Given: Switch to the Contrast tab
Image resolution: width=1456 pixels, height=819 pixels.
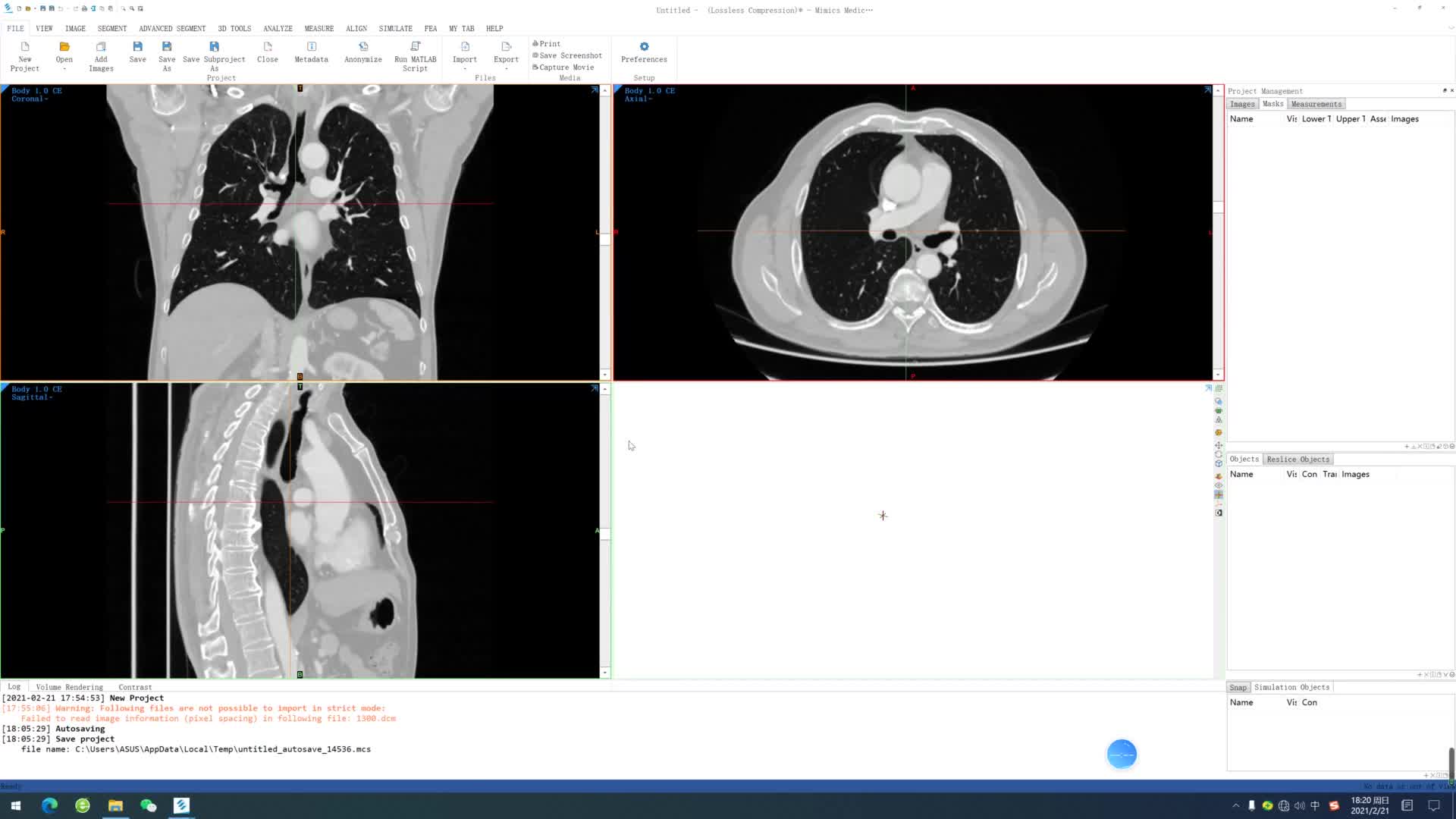Looking at the screenshot, I should coord(135,687).
